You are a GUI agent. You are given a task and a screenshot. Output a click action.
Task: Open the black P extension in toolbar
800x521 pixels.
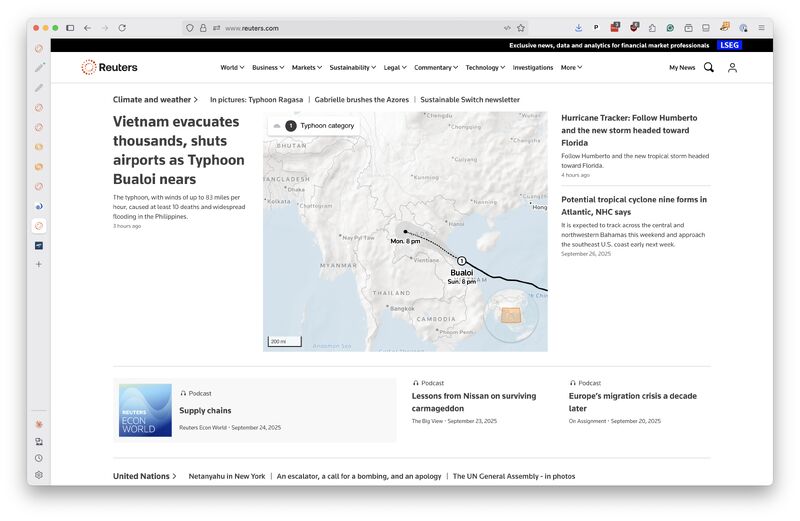(x=596, y=28)
